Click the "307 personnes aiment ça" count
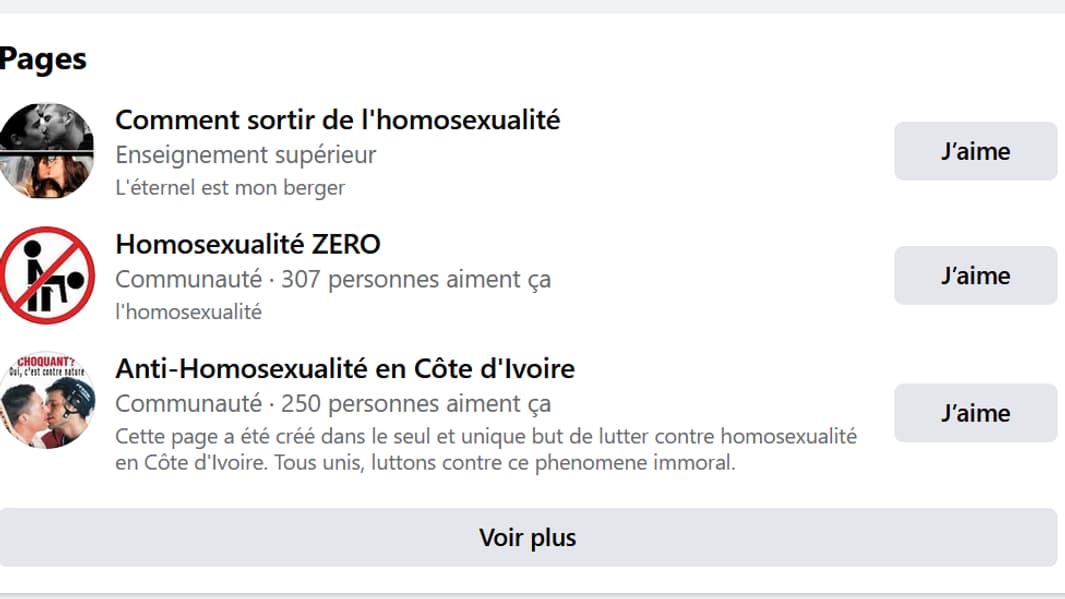Image resolution: width=1065 pixels, height=599 pixels. [x=416, y=280]
